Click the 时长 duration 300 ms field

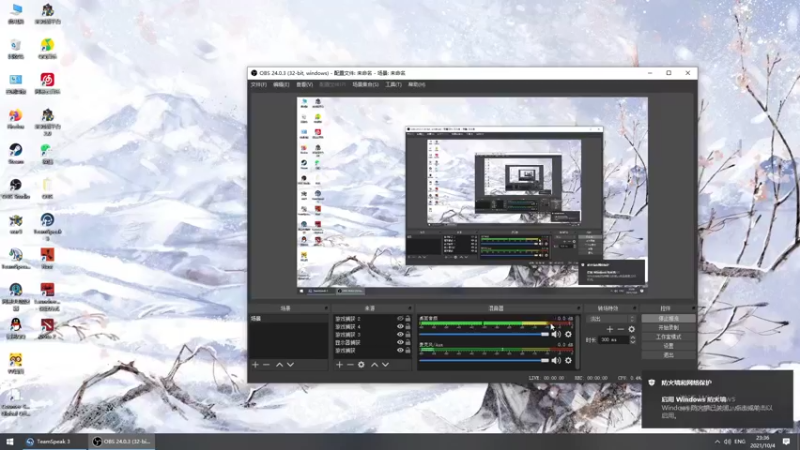[614, 339]
